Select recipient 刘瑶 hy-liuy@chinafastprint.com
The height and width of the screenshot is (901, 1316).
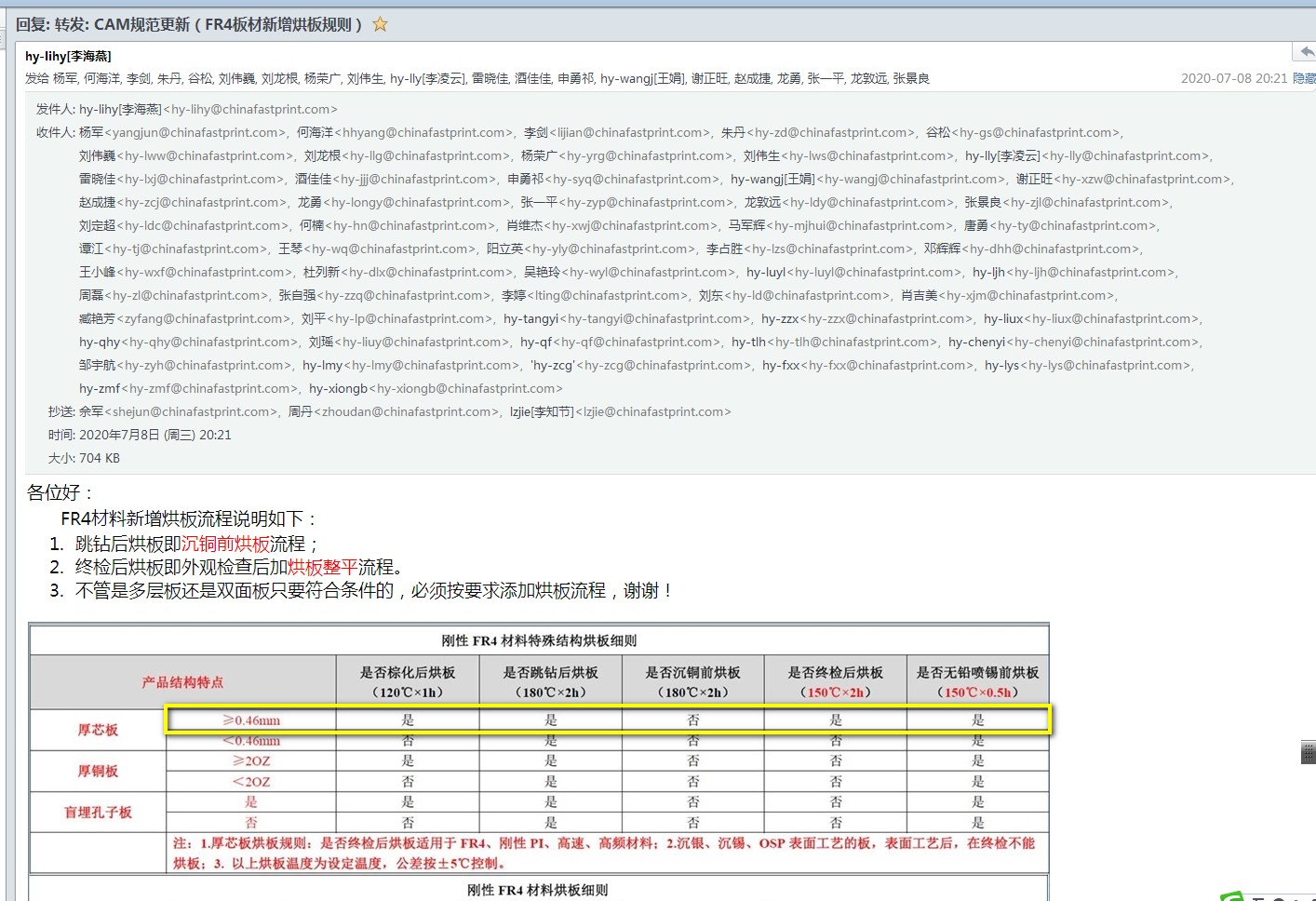409,343
